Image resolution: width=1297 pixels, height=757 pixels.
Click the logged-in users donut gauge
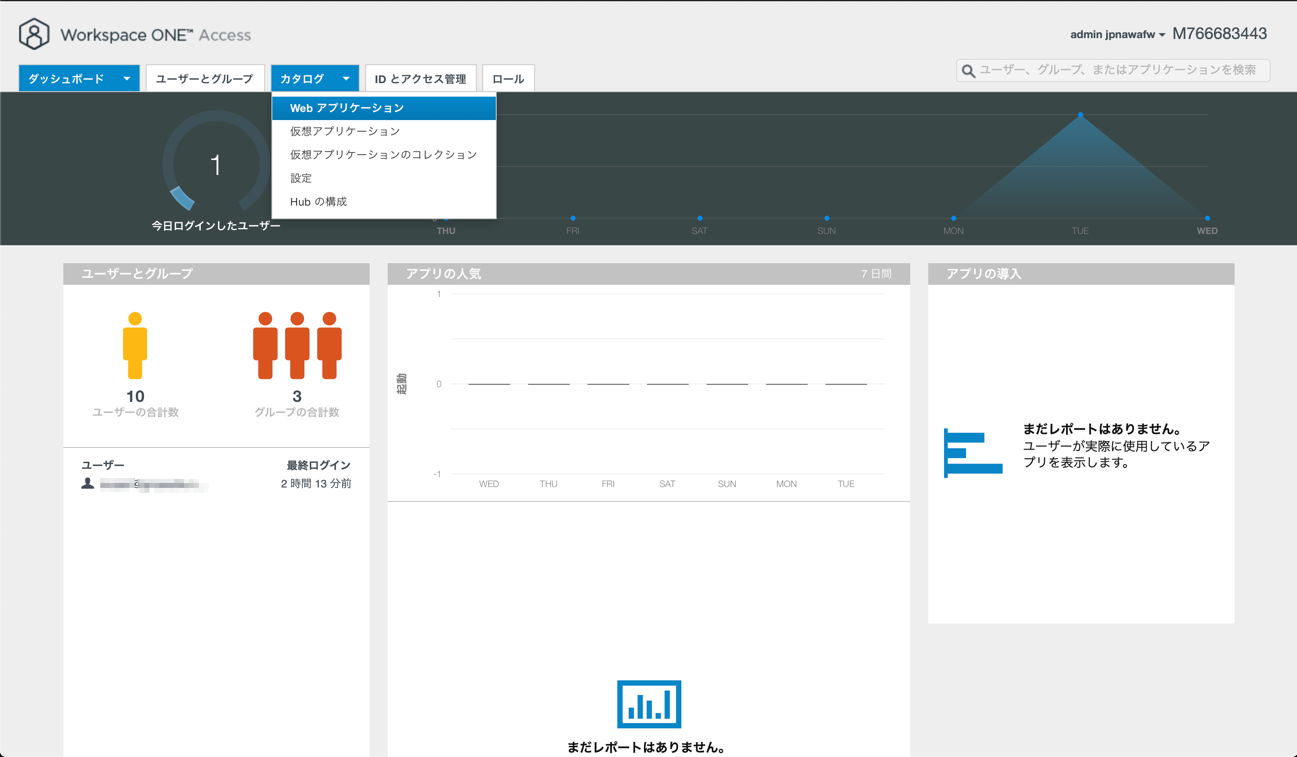215,162
